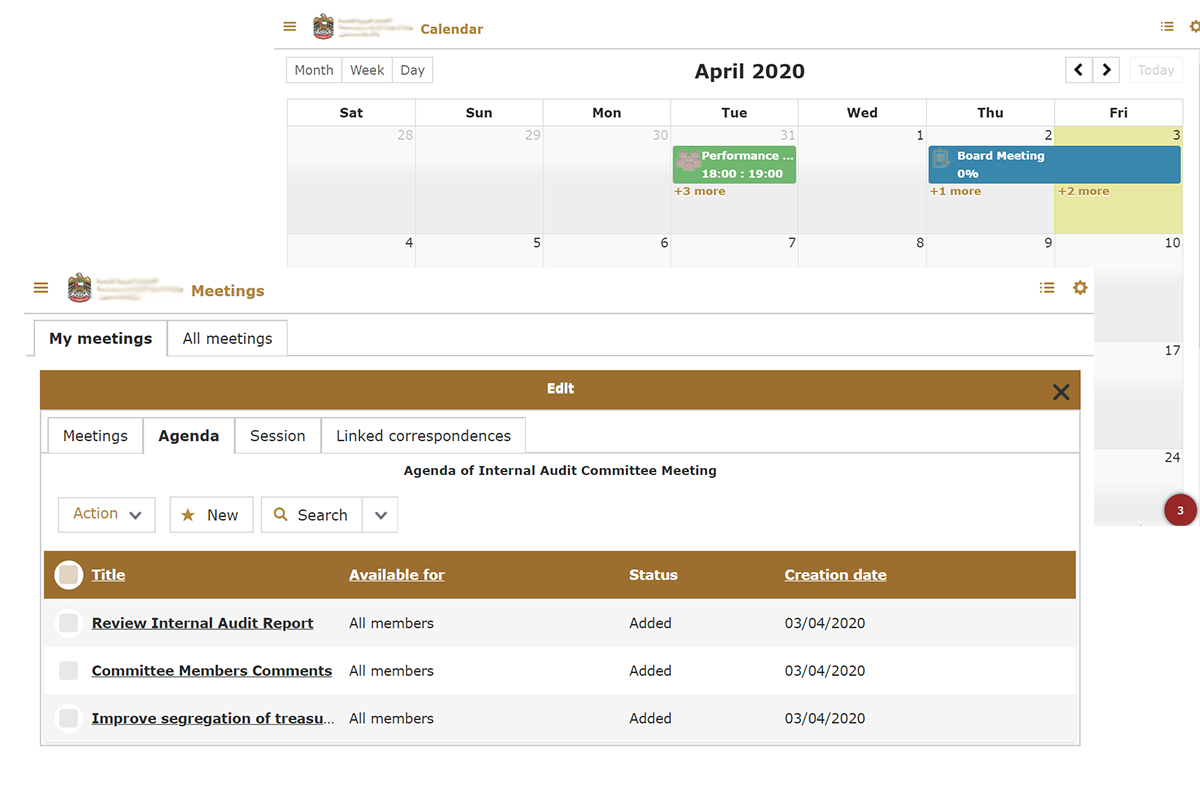1200x800 pixels.
Task: Click the New agenda button
Action: click(211, 515)
